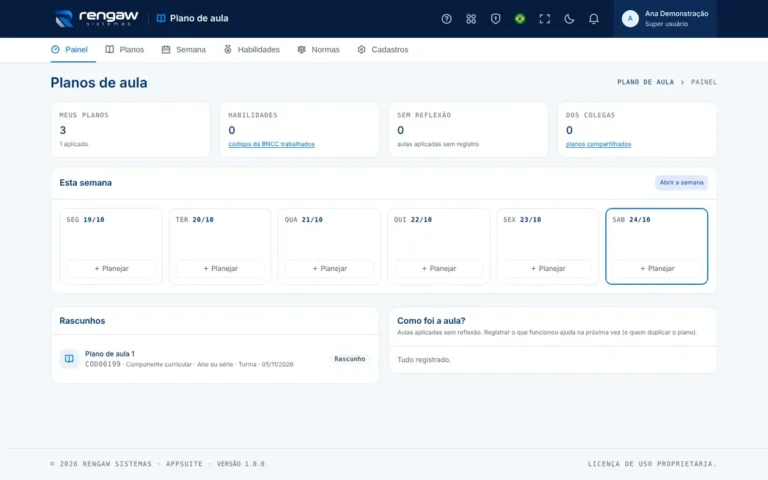Click the shield privacy icon

click(x=495, y=19)
